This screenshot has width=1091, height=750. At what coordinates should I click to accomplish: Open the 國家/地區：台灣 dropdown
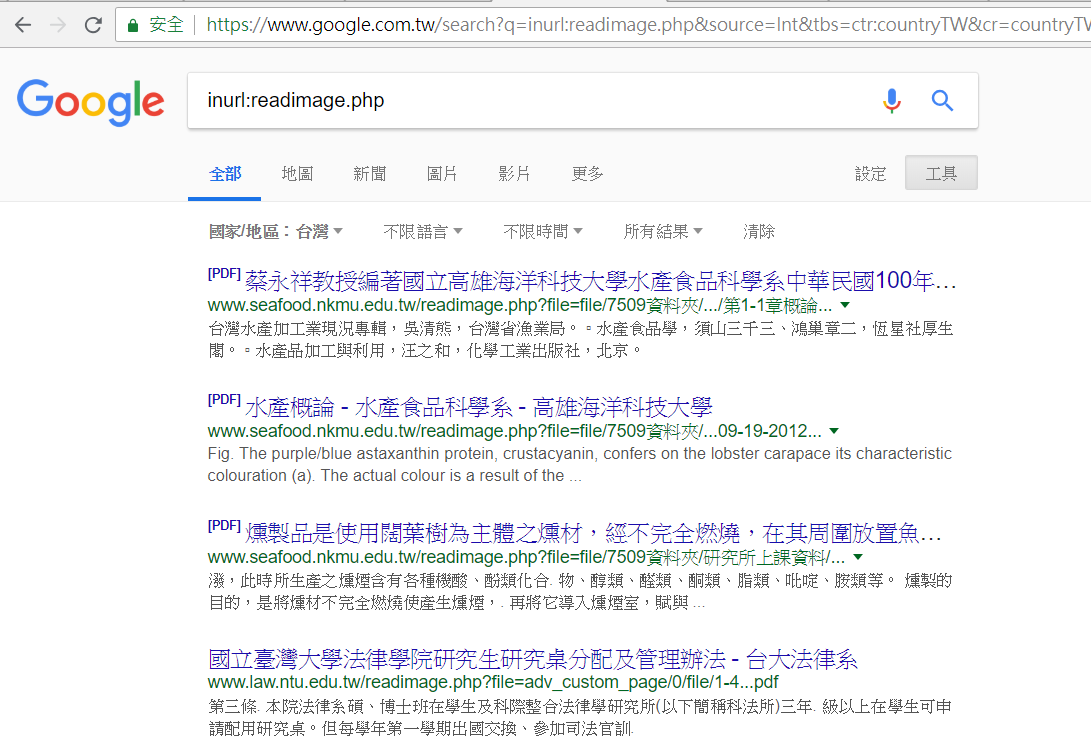(x=276, y=232)
